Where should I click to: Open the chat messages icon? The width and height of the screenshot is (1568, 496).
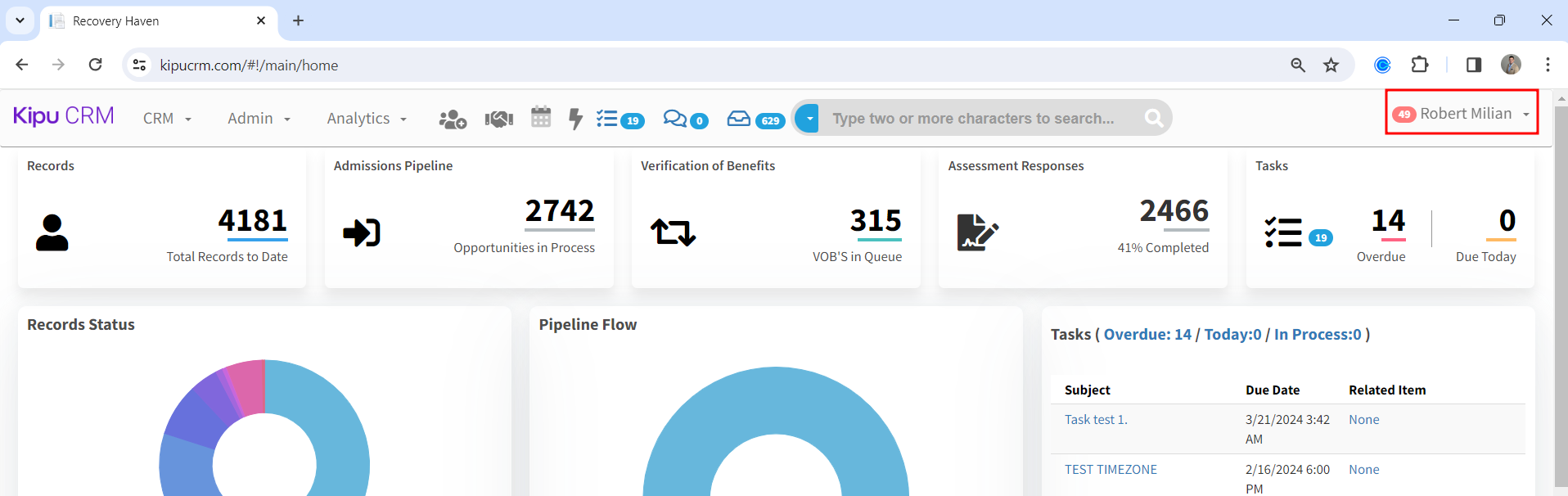pos(675,119)
